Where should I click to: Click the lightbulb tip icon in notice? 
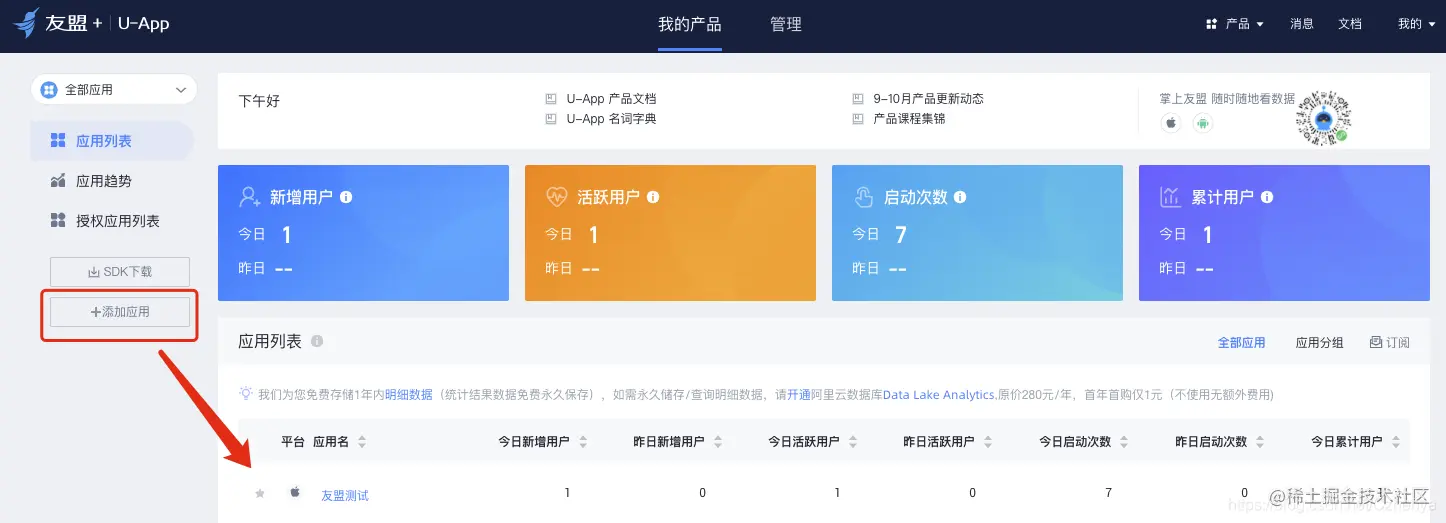246,394
